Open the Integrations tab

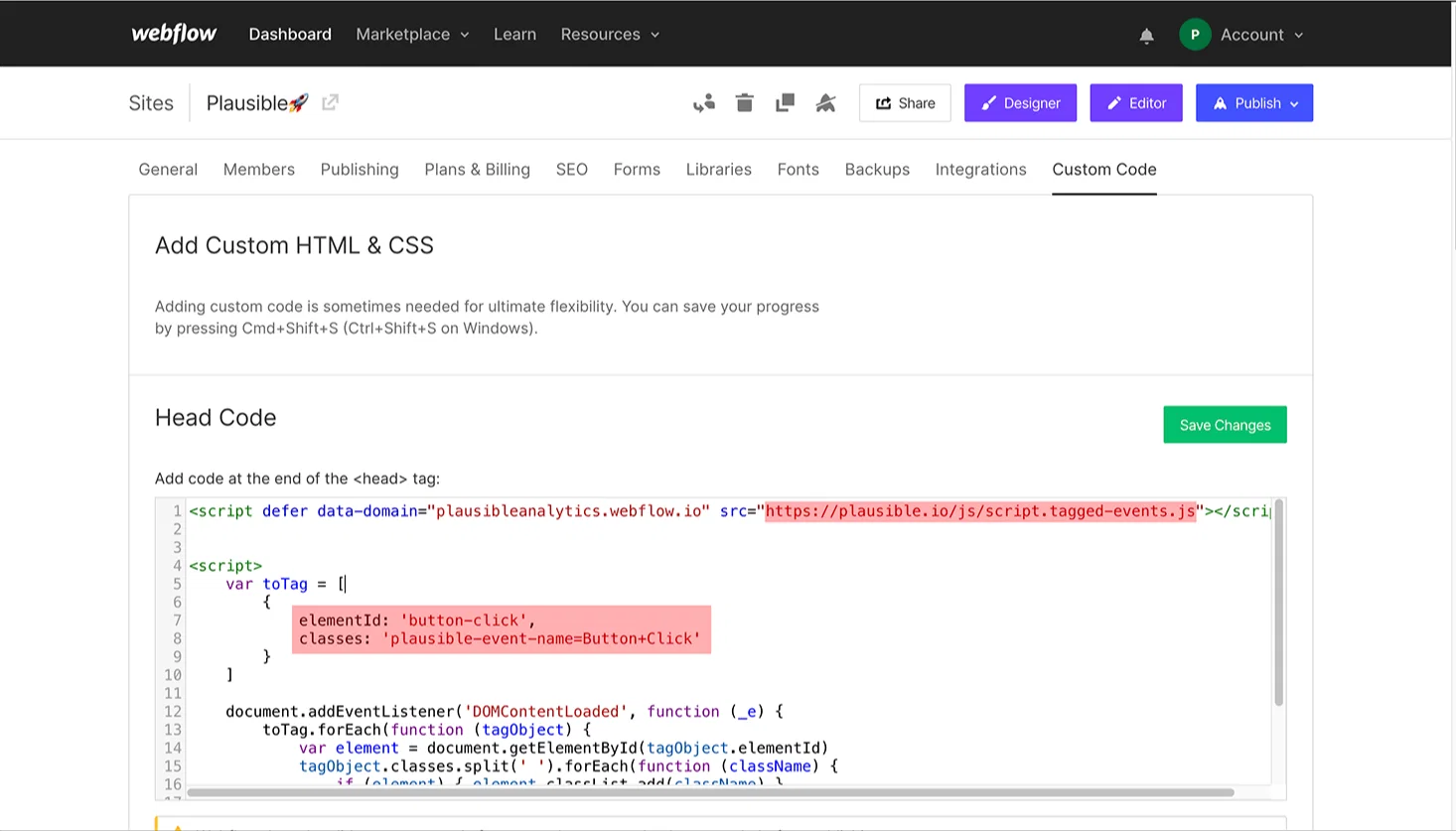tap(981, 170)
